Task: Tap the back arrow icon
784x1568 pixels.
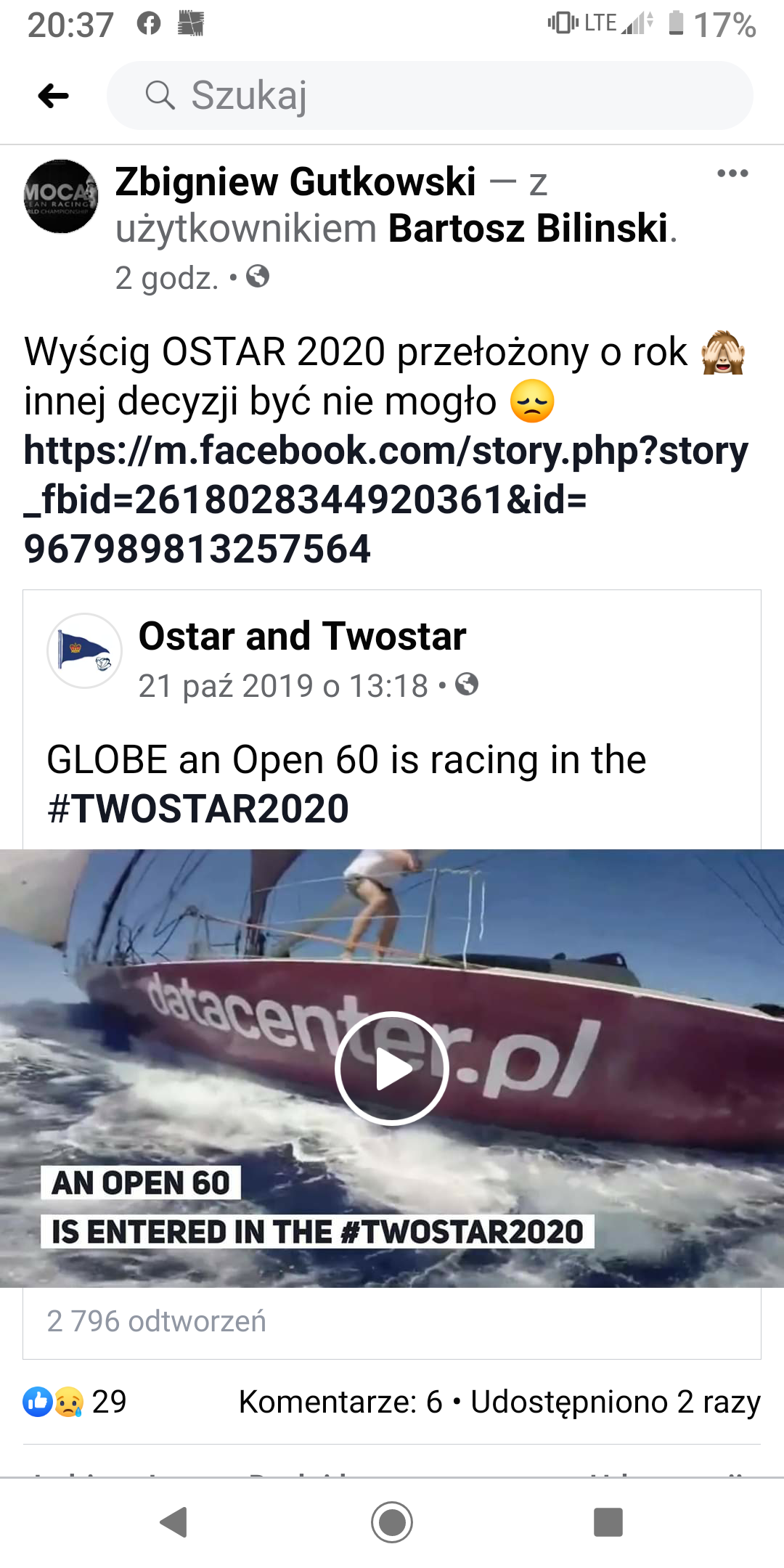Action: tap(53, 96)
